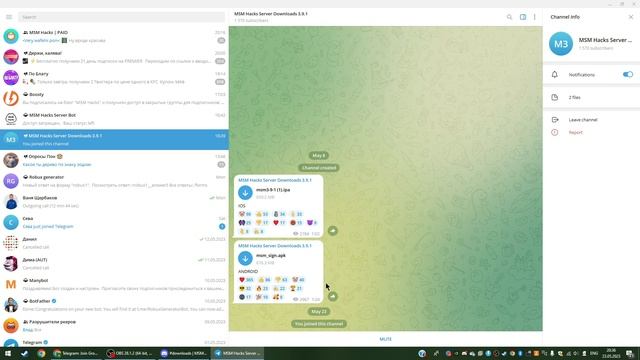The image size is (640, 360).
Task: Toggle the right info column icon
Action: click(x=523, y=17)
